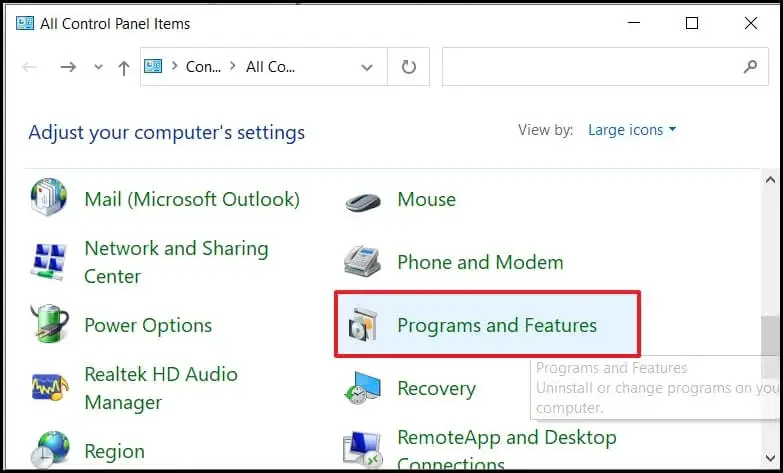783x473 pixels.
Task: Open the Region link
Action: 114,451
